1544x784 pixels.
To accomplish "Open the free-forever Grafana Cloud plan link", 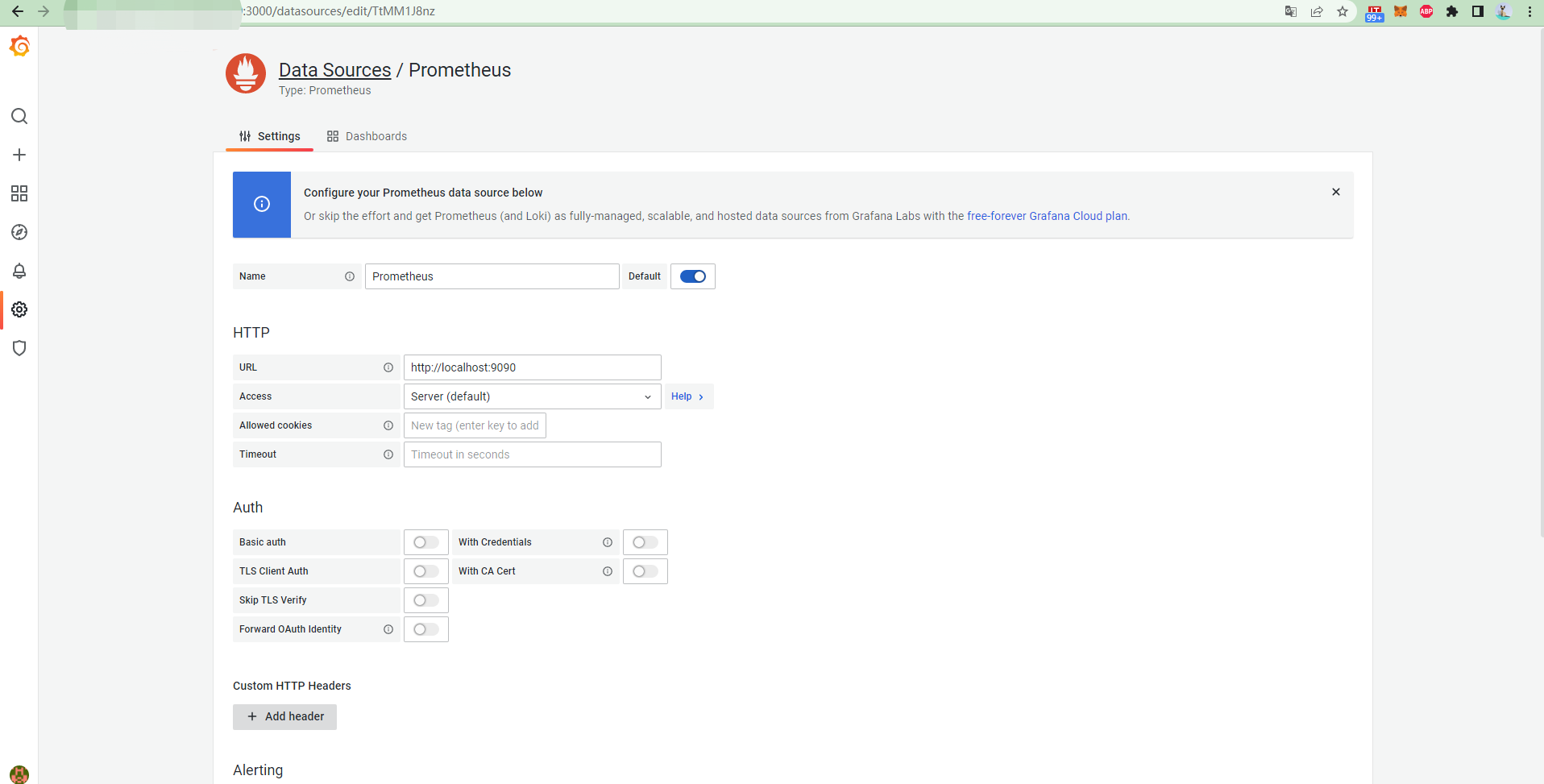I will click(x=1047, y=216).
